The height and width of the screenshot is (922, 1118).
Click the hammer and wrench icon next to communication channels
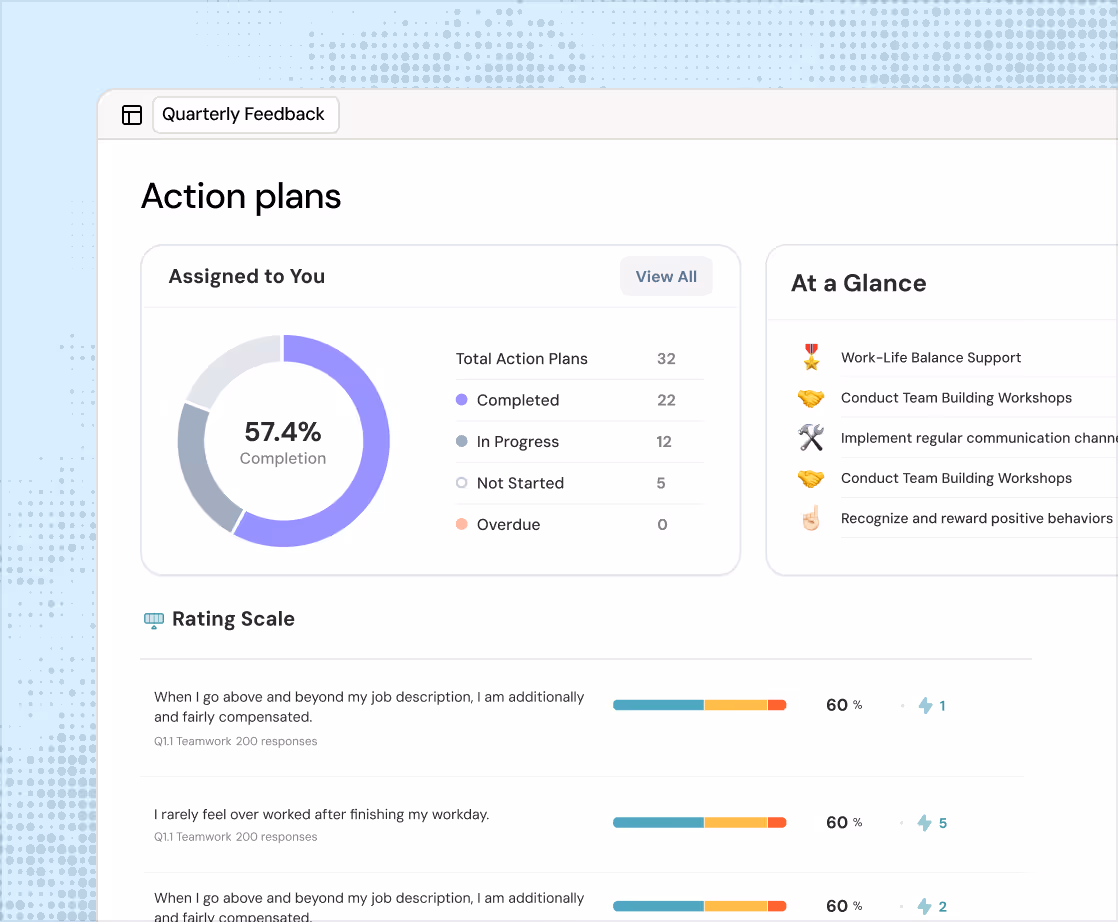point(810,437)
